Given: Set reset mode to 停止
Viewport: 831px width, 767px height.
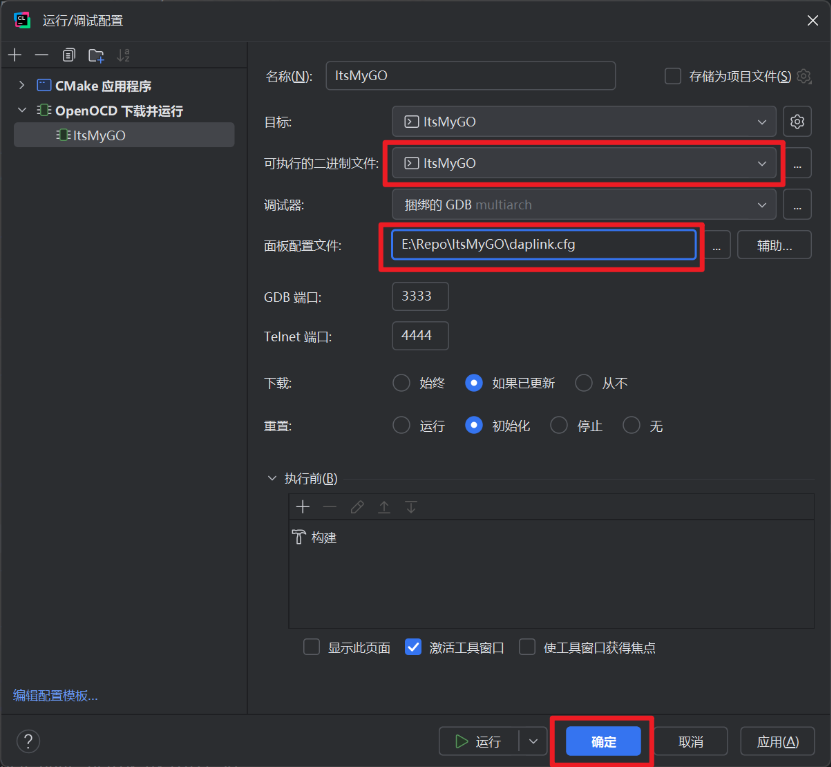Looking at the screenshot, I should [x=559, y=425].
